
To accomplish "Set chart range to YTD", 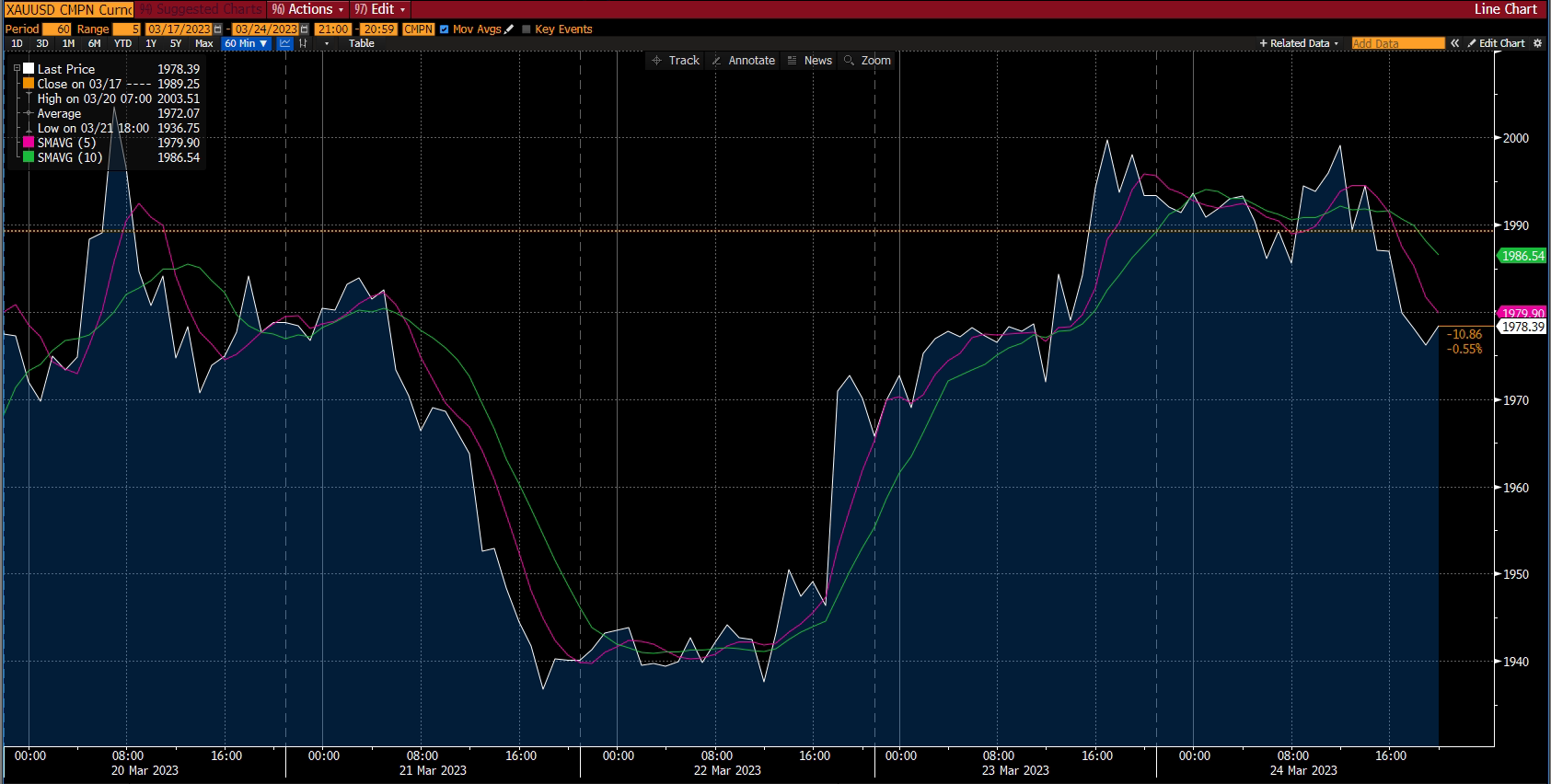I will pyautogui.click(x=122, y=43).
